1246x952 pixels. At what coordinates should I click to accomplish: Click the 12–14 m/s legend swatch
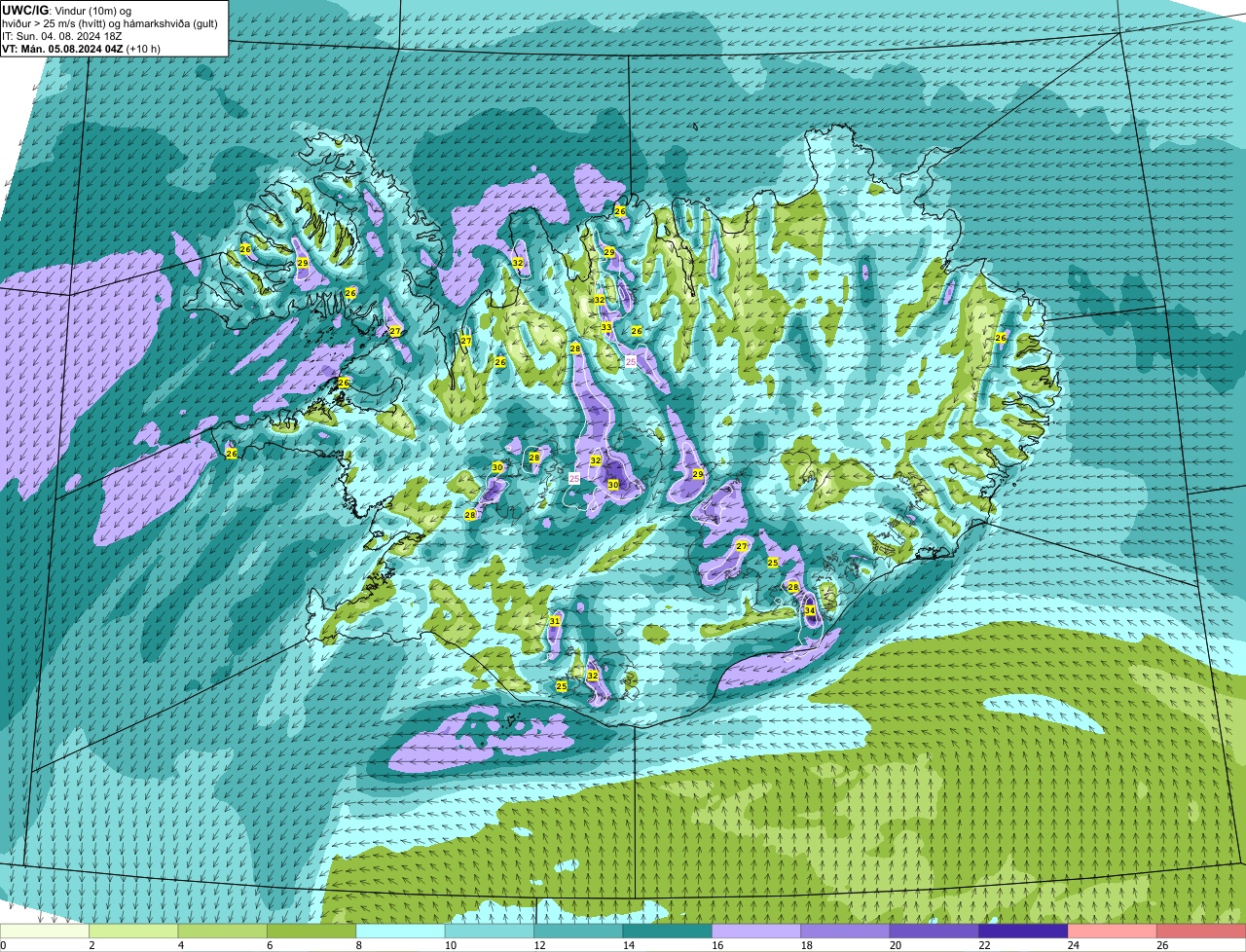coord(578,931)
